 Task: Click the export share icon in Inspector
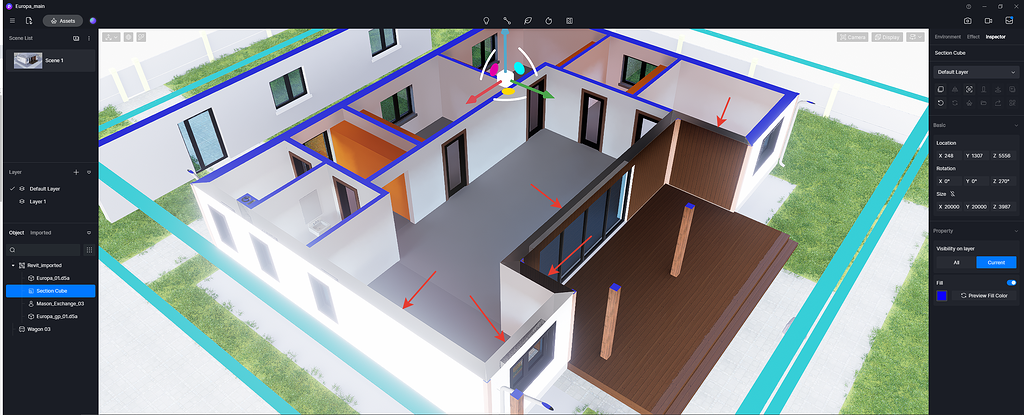pyautogui.click(x=998, y=103)
